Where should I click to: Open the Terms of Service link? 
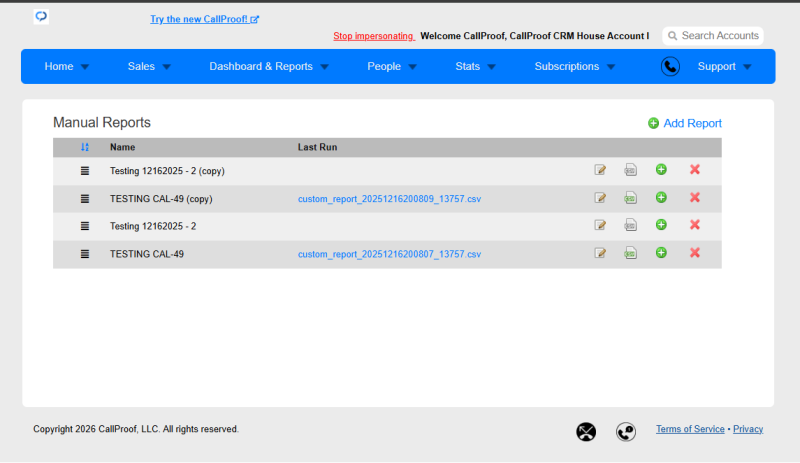click(690, 429)
